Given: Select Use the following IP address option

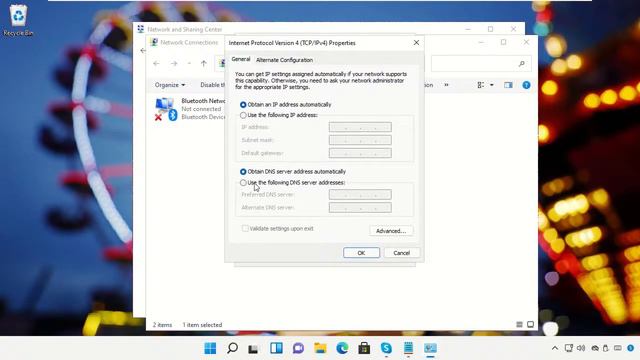Looking at the screenshot, I should pos(243,116).
